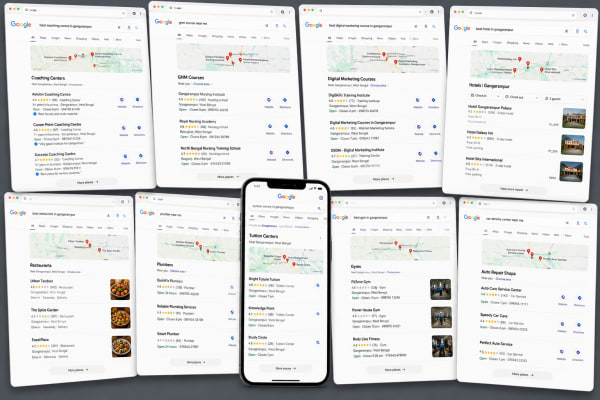Expand More places under Gyms
This screenshot has width=600, height=400.
pos(395,369)
